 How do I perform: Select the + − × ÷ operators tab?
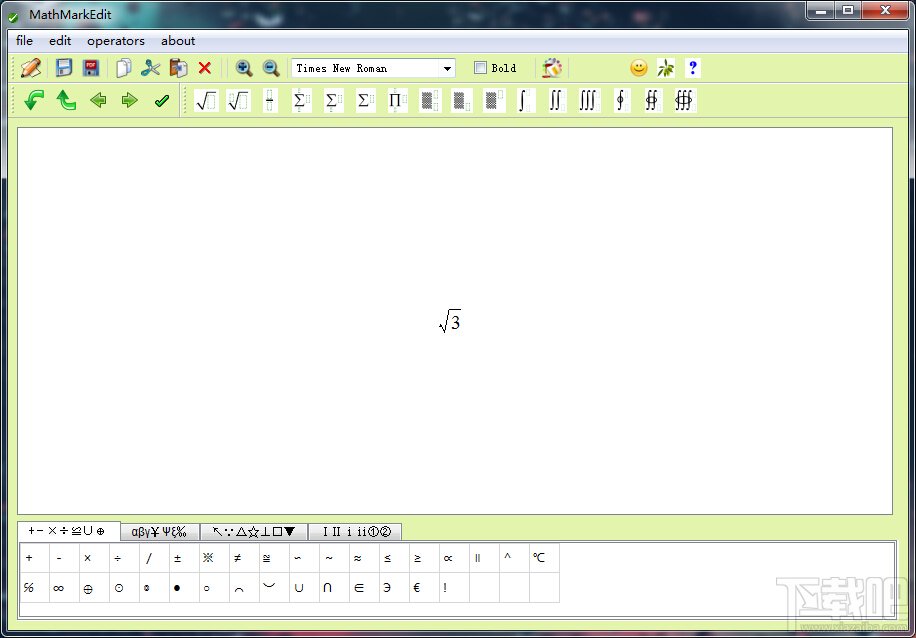point(69,530)
